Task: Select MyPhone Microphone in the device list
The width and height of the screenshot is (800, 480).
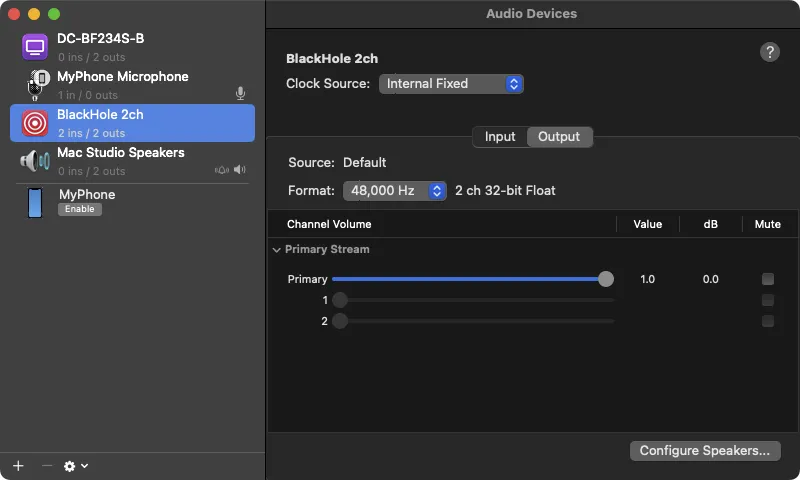Action: tap(132, 85)
